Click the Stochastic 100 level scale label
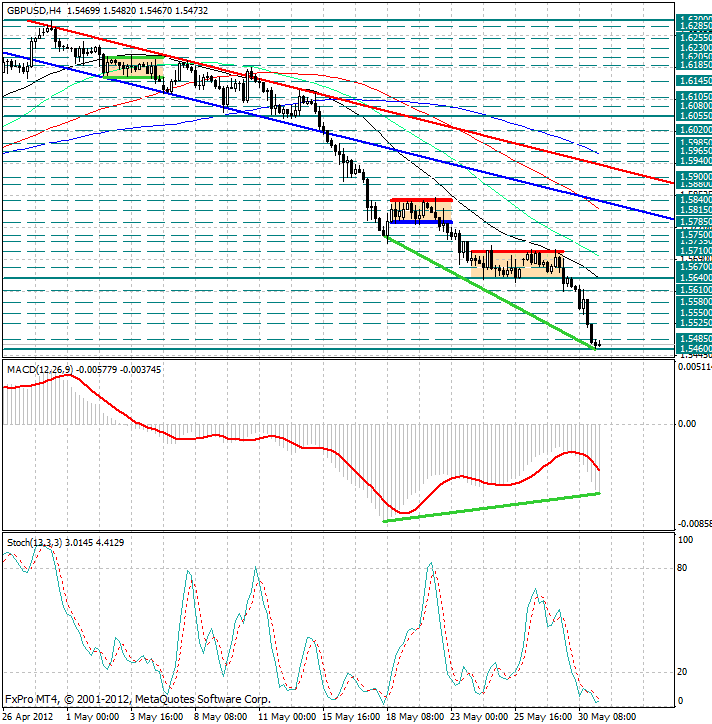This screenshot has height=724, width=712. 685,540
